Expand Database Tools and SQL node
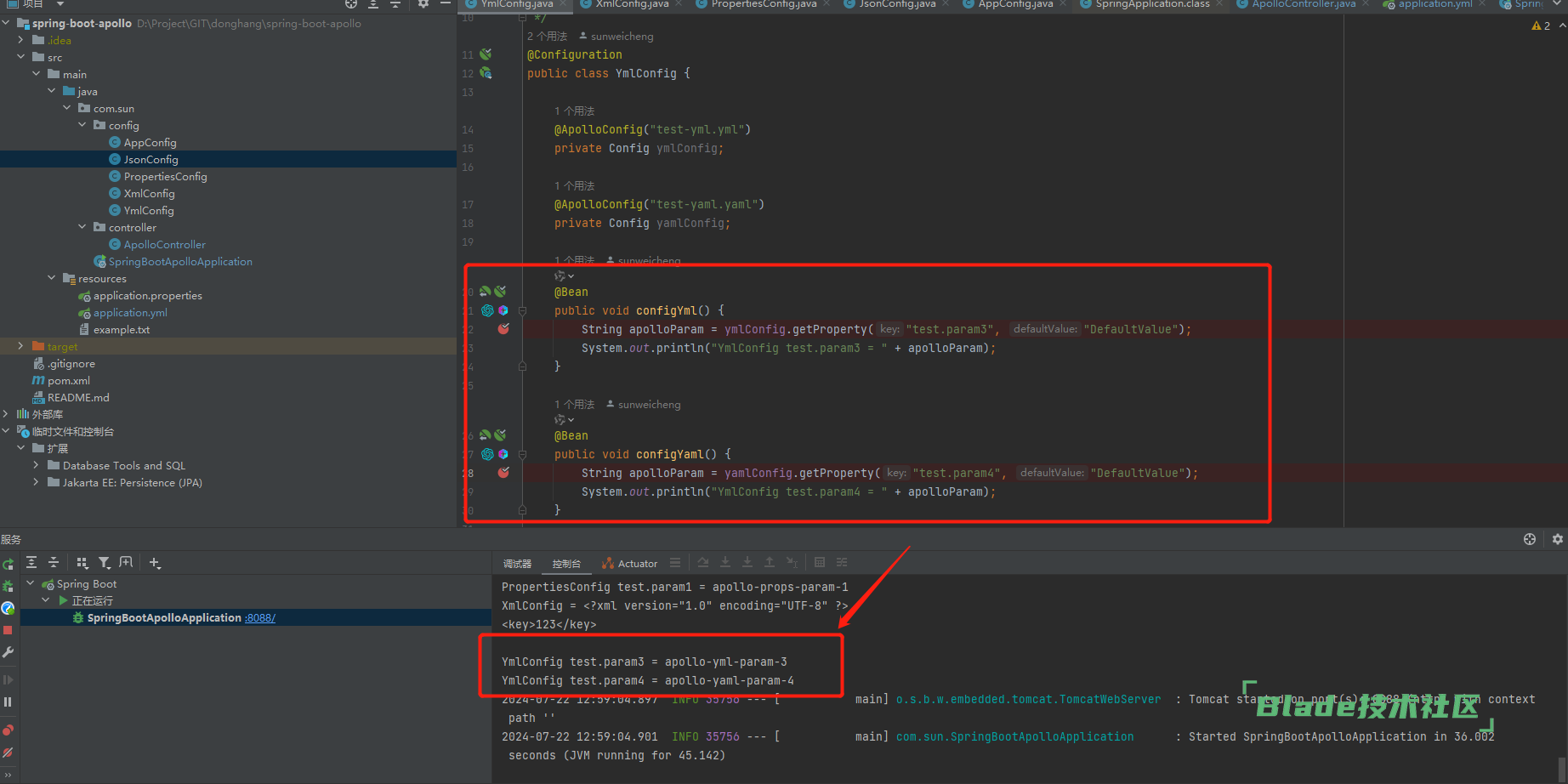 (36, 465)
